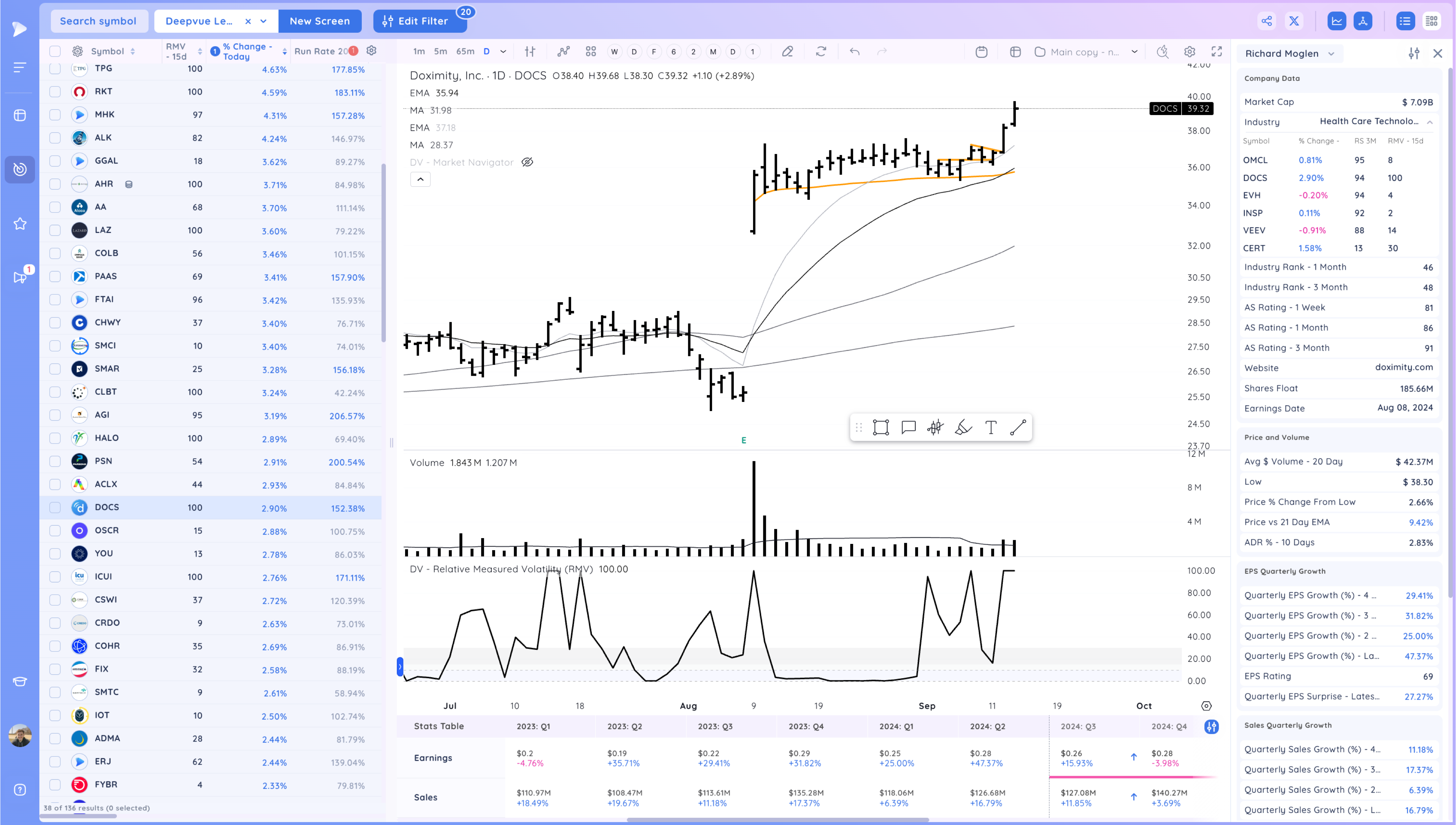Click the Search symbol field
Screen dimensions: 1456x825
pyautogui.click(x=99, y=21)
